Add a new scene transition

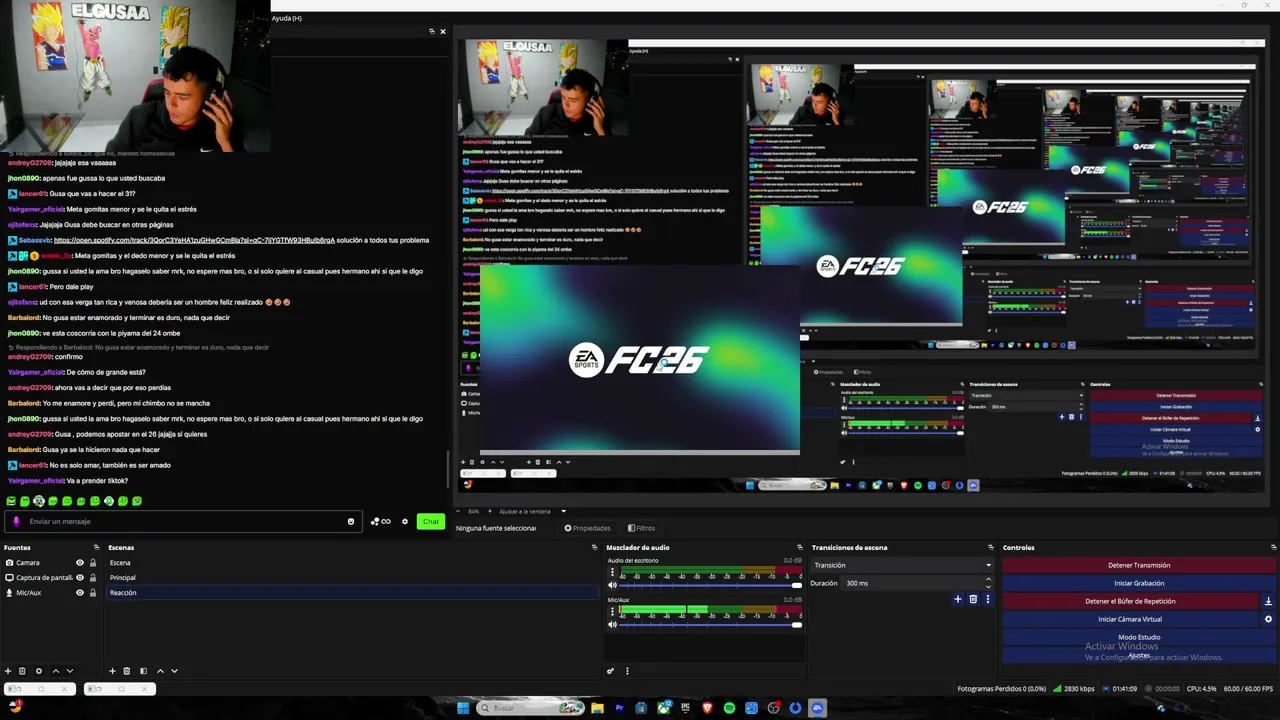coord(958,599)
